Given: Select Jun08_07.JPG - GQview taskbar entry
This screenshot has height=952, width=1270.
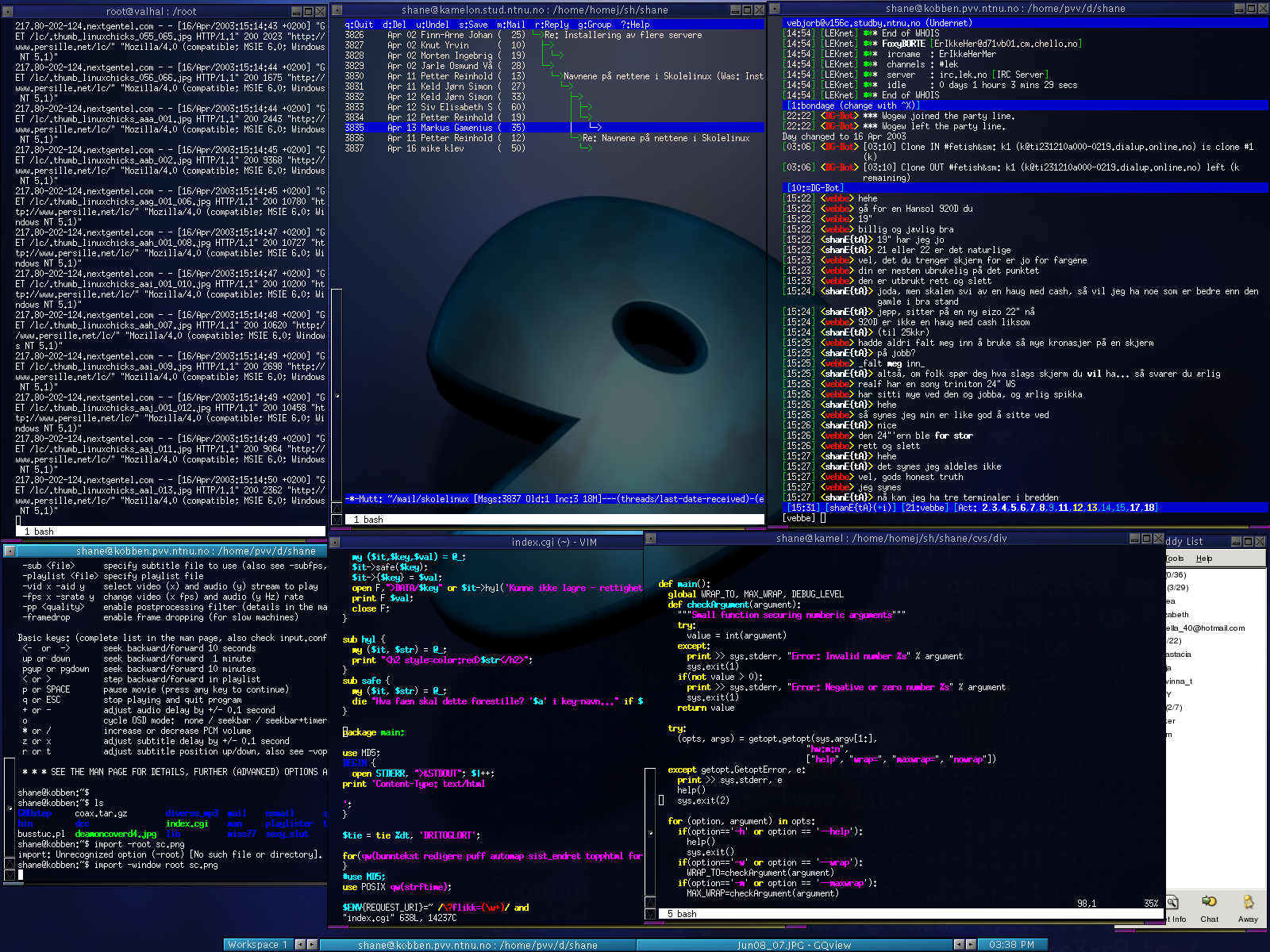Looking at the screenshot, I should pos(794,944).
